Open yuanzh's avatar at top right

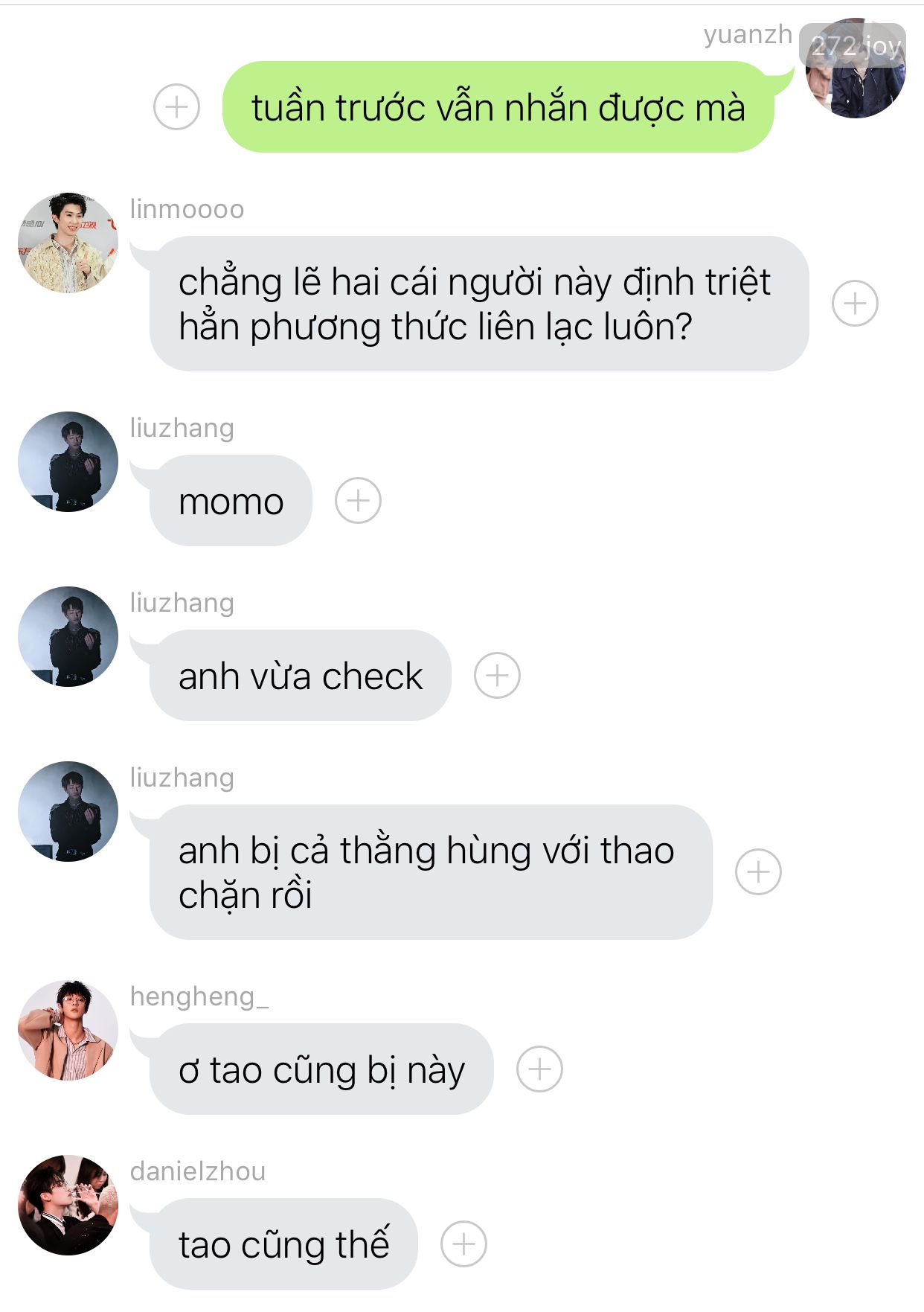click(x=856, y=68)
